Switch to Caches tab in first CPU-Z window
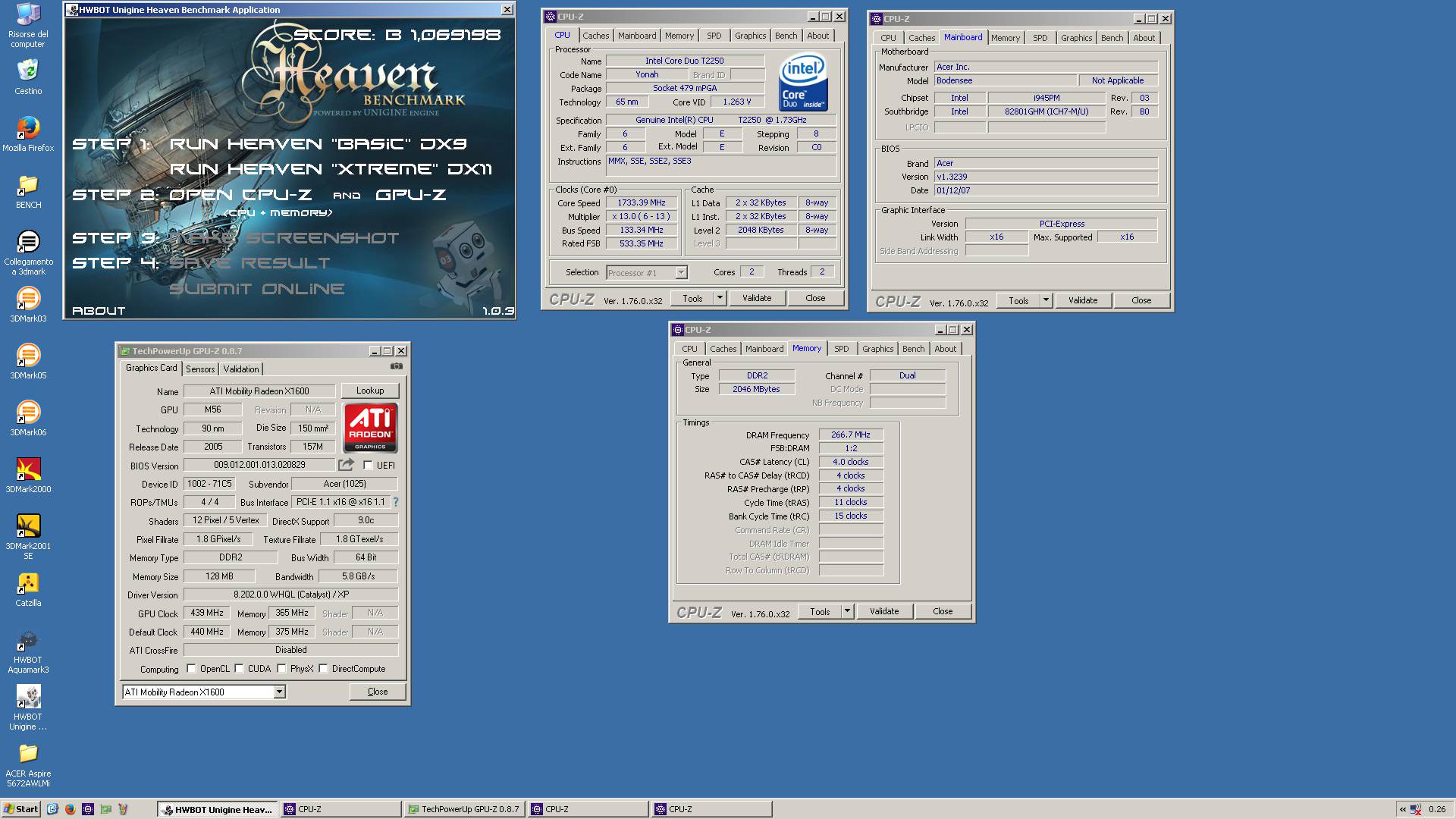1456x819 pixels. pyautogui.click(x=595, y=36)
